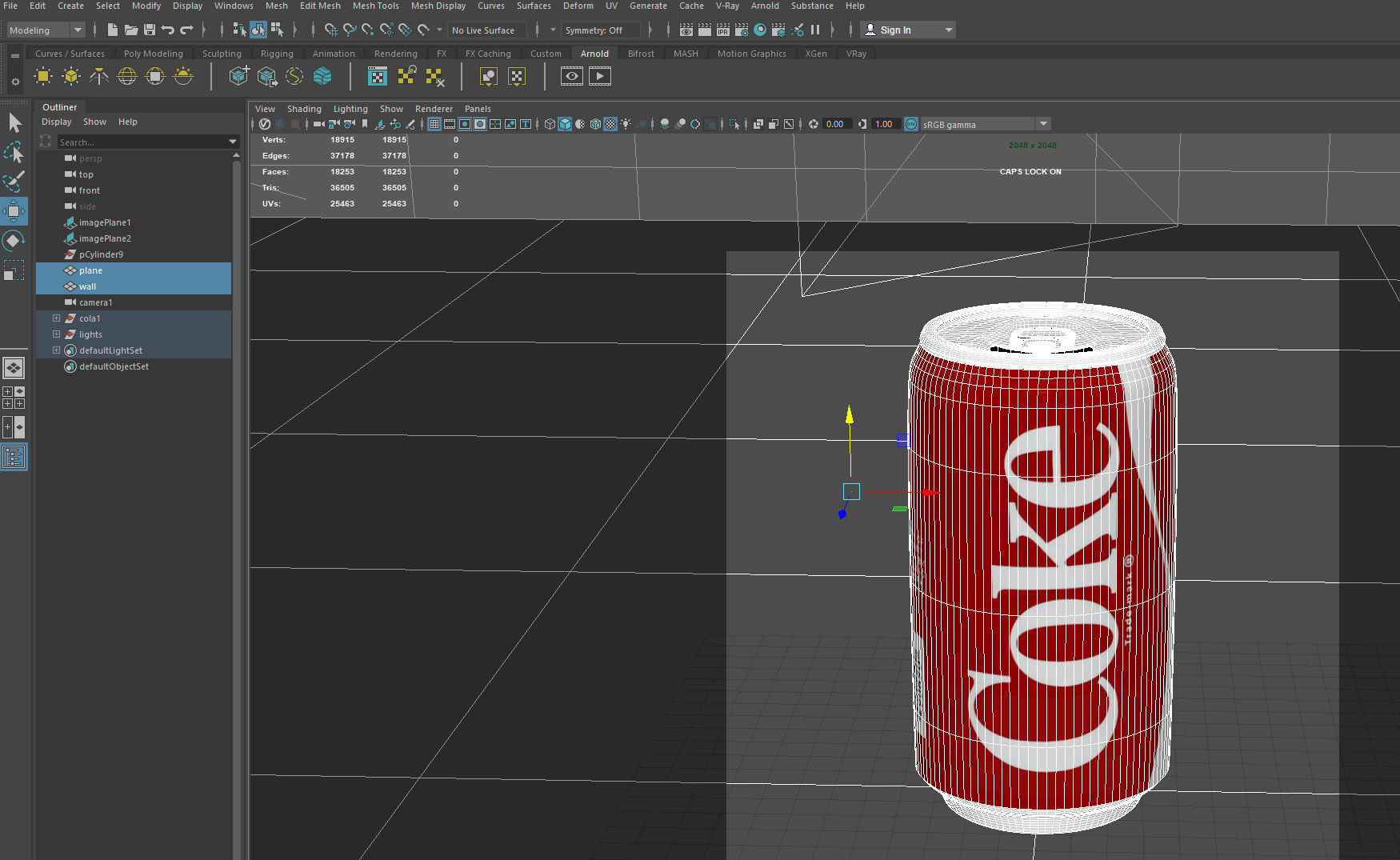Create an Arnold area light

(43, 77)
